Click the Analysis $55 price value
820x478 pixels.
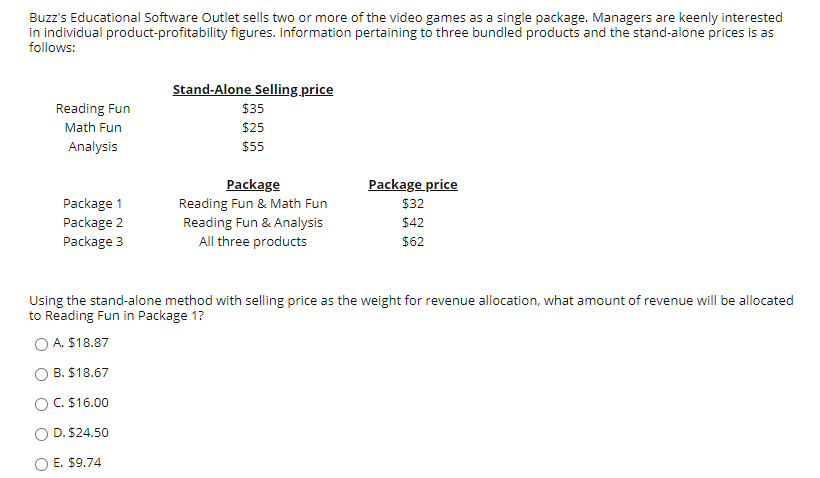pos(253,146)
